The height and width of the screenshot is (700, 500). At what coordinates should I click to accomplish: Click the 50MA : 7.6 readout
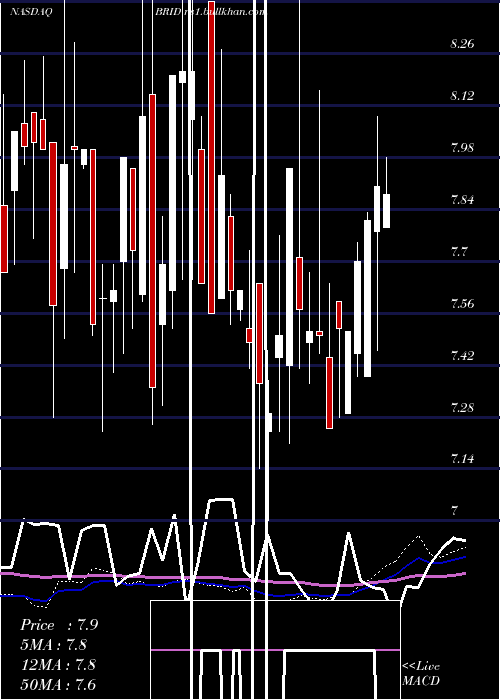58,684
